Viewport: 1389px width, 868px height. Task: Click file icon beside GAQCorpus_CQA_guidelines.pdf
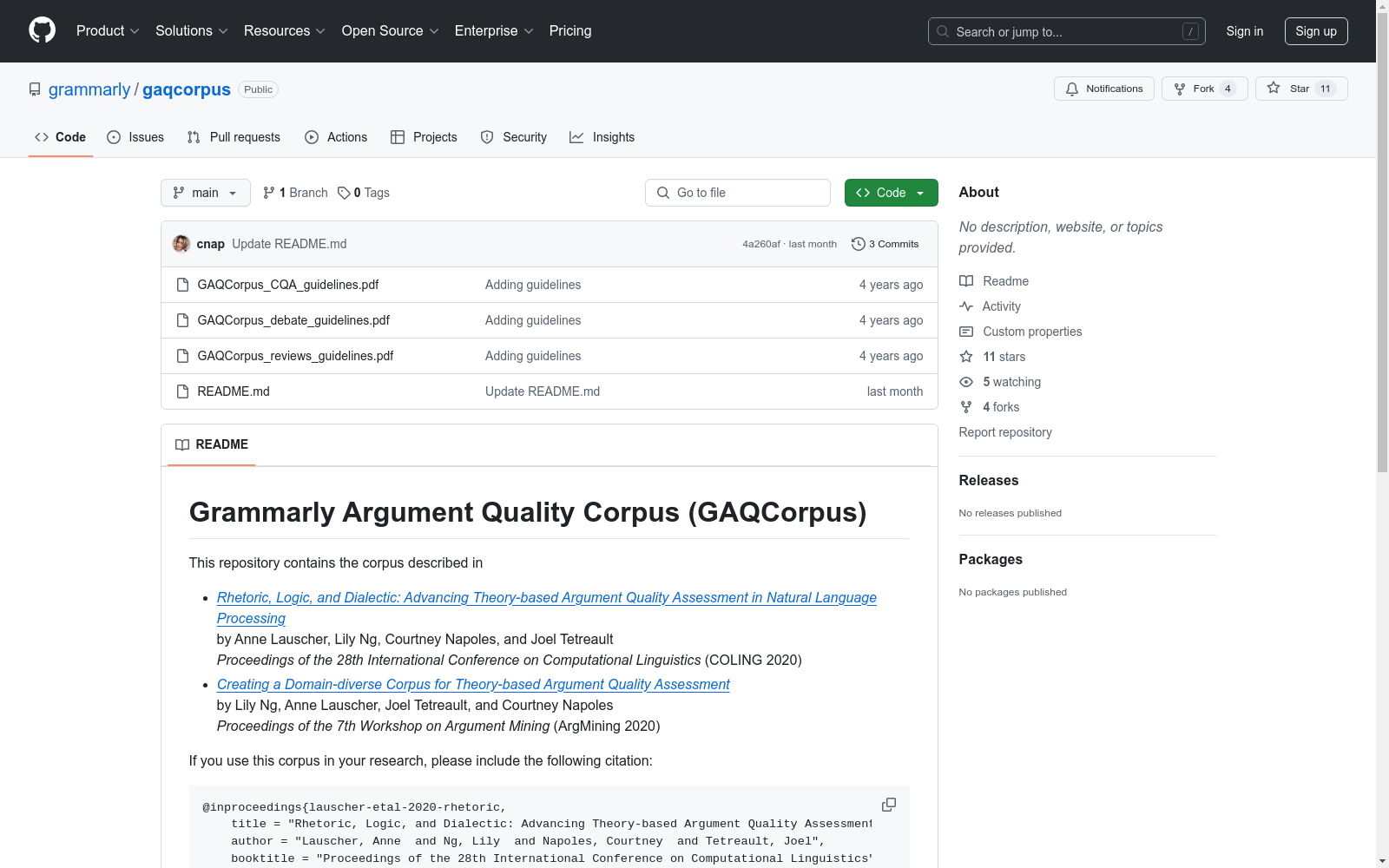[182, 285]
